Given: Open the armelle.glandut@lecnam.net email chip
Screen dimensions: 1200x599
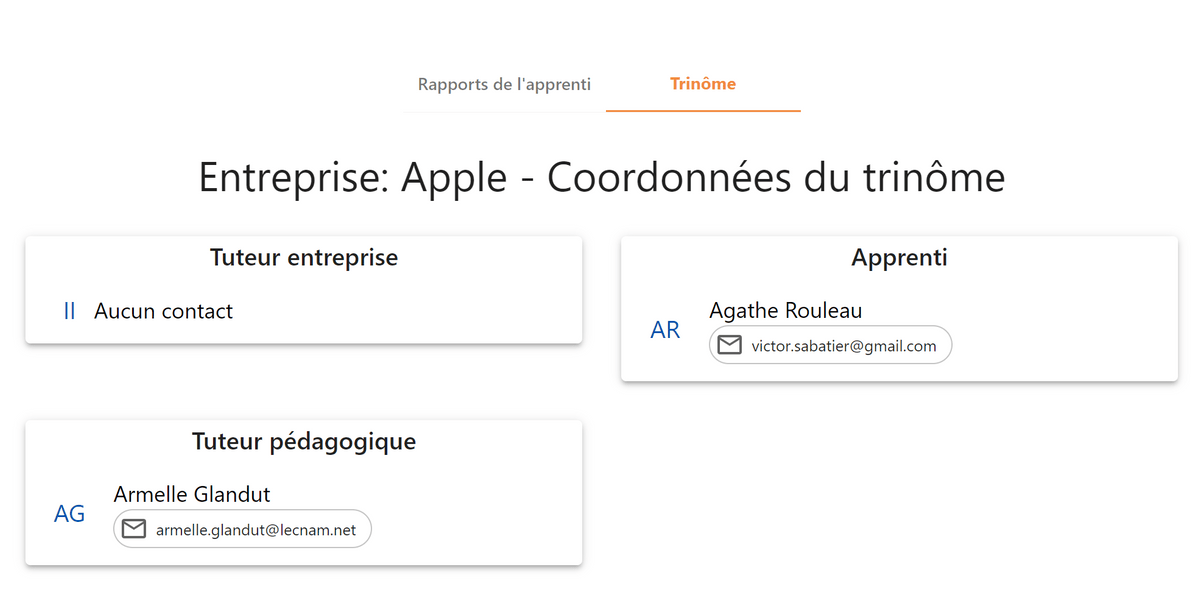Looking at the screenshot, I should point(243,529).
